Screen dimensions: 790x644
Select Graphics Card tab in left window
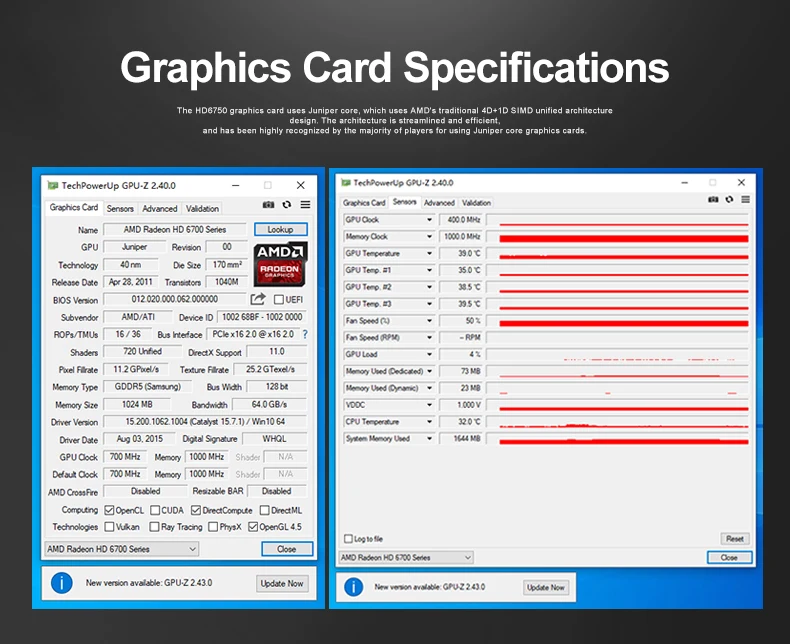(74, 208)
